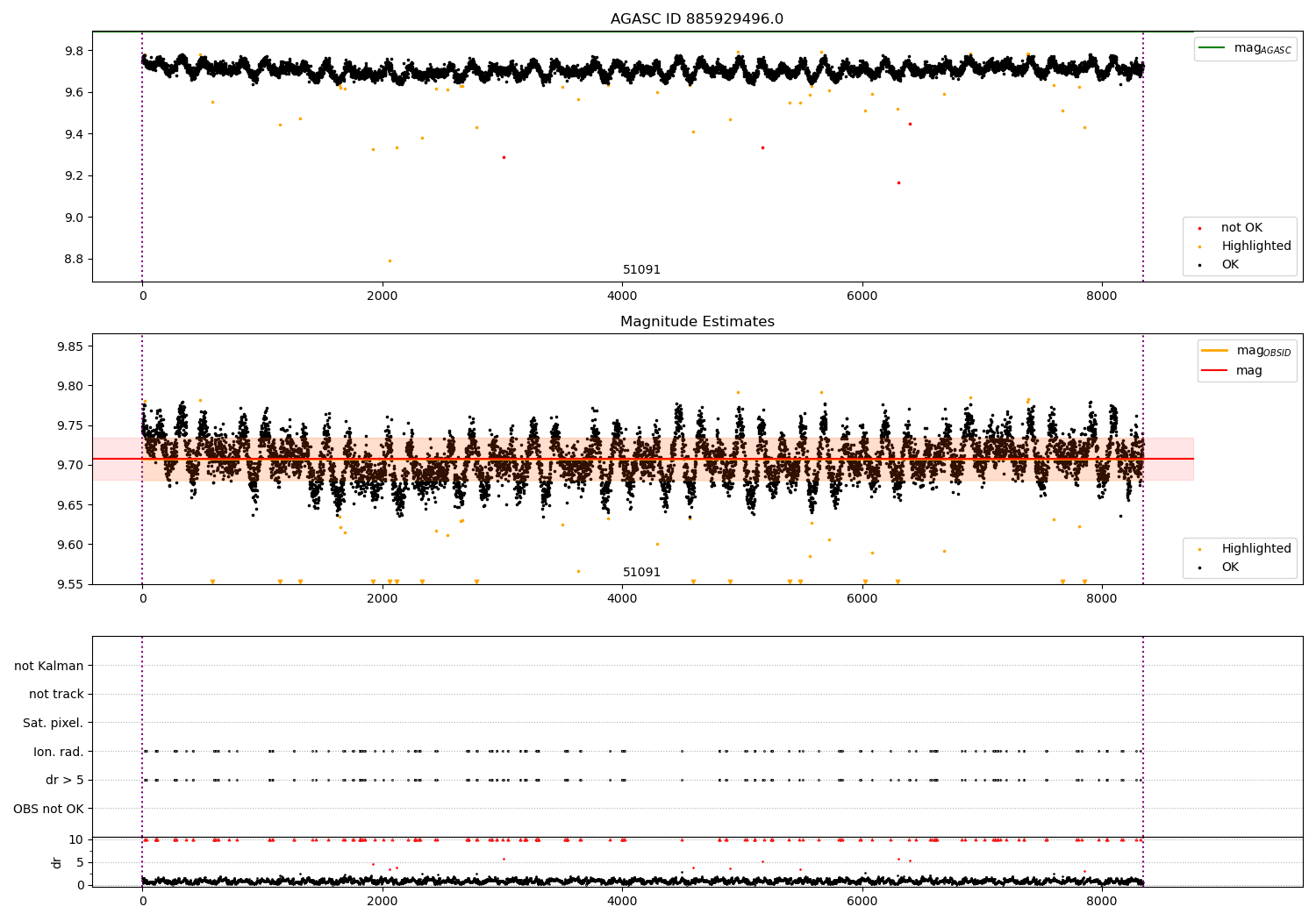Select the 'dr > 5' row label
1316x921 pixels.
[x=65, y=780]
